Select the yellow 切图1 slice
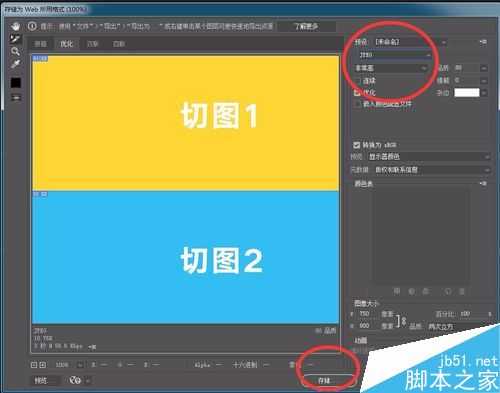This screenshot has width=500, height=393. coord(186,123)
